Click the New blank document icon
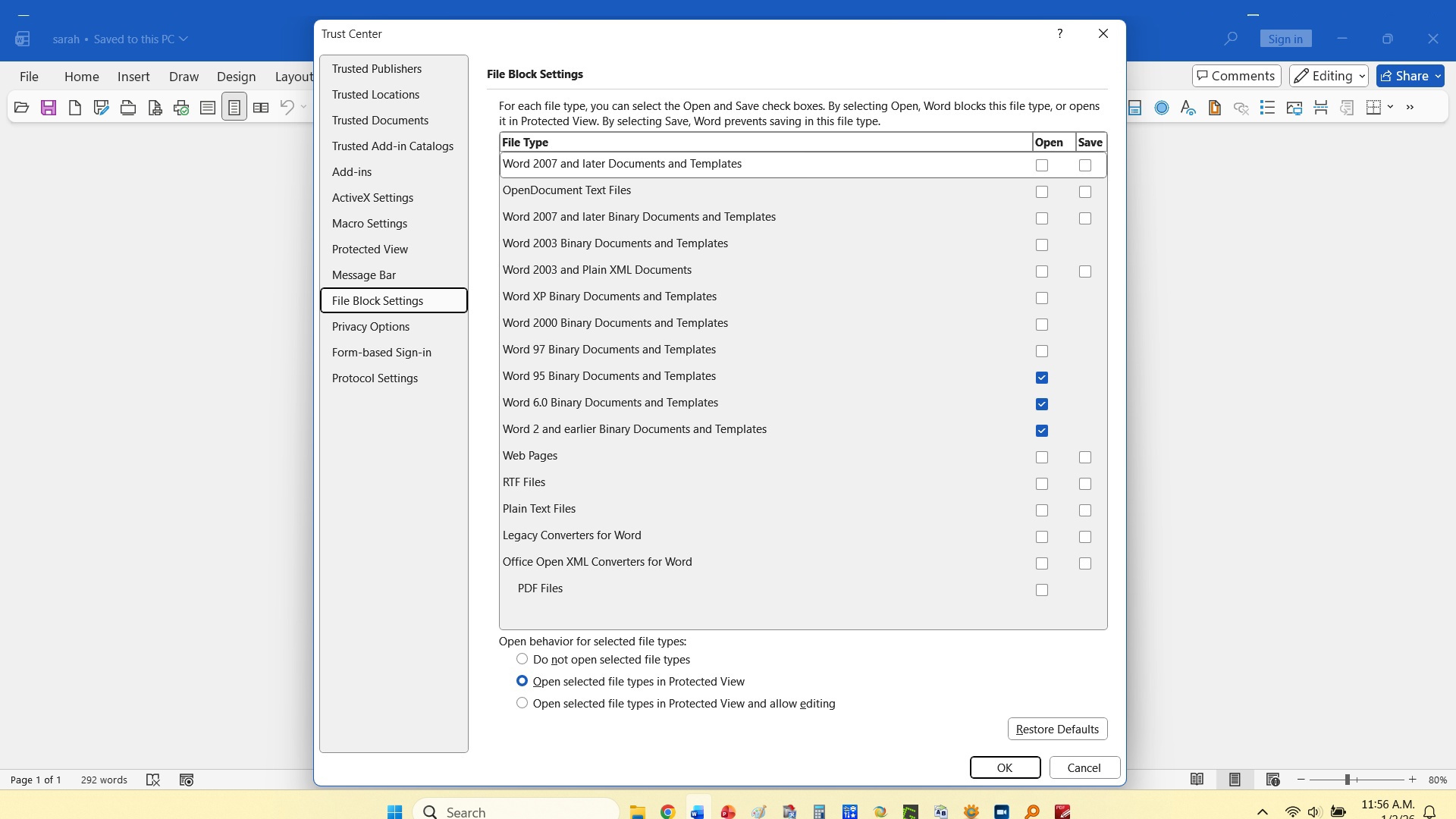1456x819 pixels. point(74,108)
